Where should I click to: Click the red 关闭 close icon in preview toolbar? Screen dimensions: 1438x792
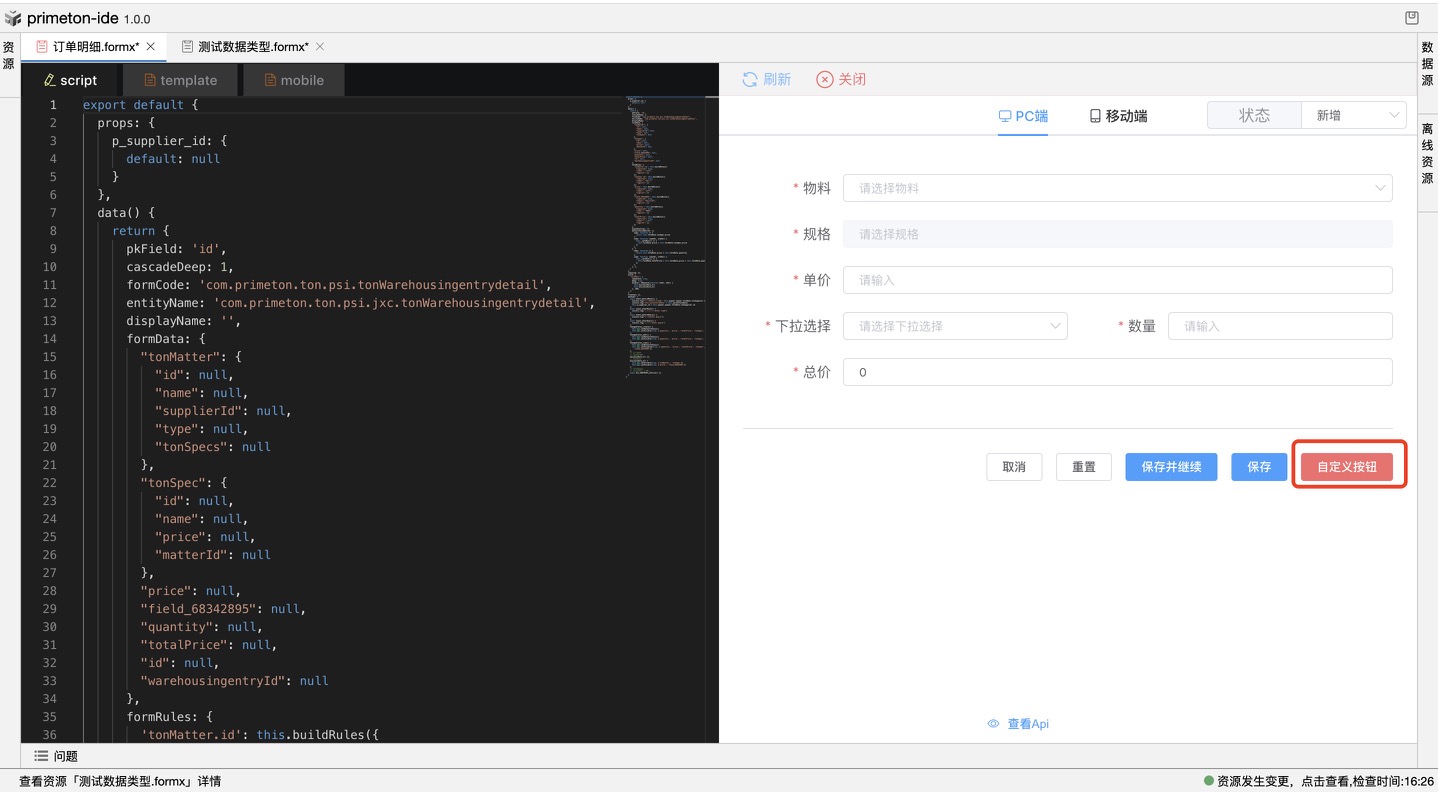tap(824, 80)
